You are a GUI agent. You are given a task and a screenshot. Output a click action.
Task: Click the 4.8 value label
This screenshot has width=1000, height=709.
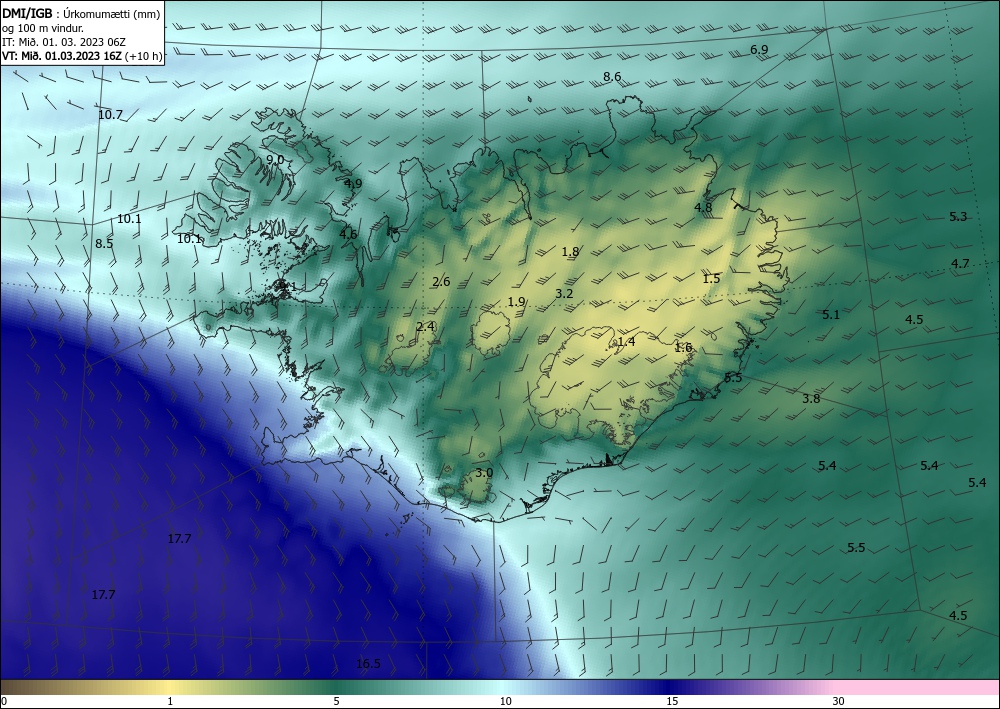tap(703, 208)
